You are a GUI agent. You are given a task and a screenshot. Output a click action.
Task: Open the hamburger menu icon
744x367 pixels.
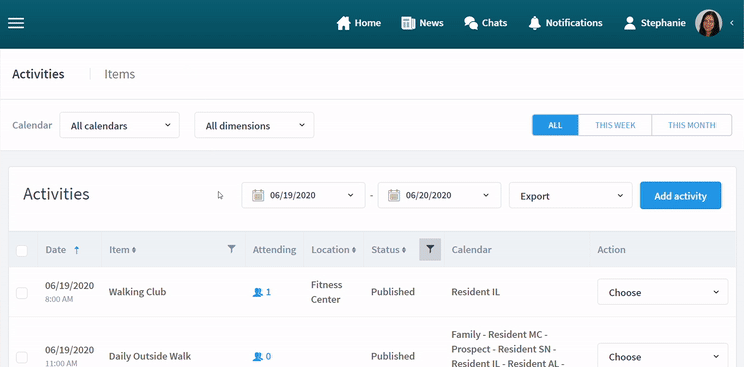pos(16,23)
